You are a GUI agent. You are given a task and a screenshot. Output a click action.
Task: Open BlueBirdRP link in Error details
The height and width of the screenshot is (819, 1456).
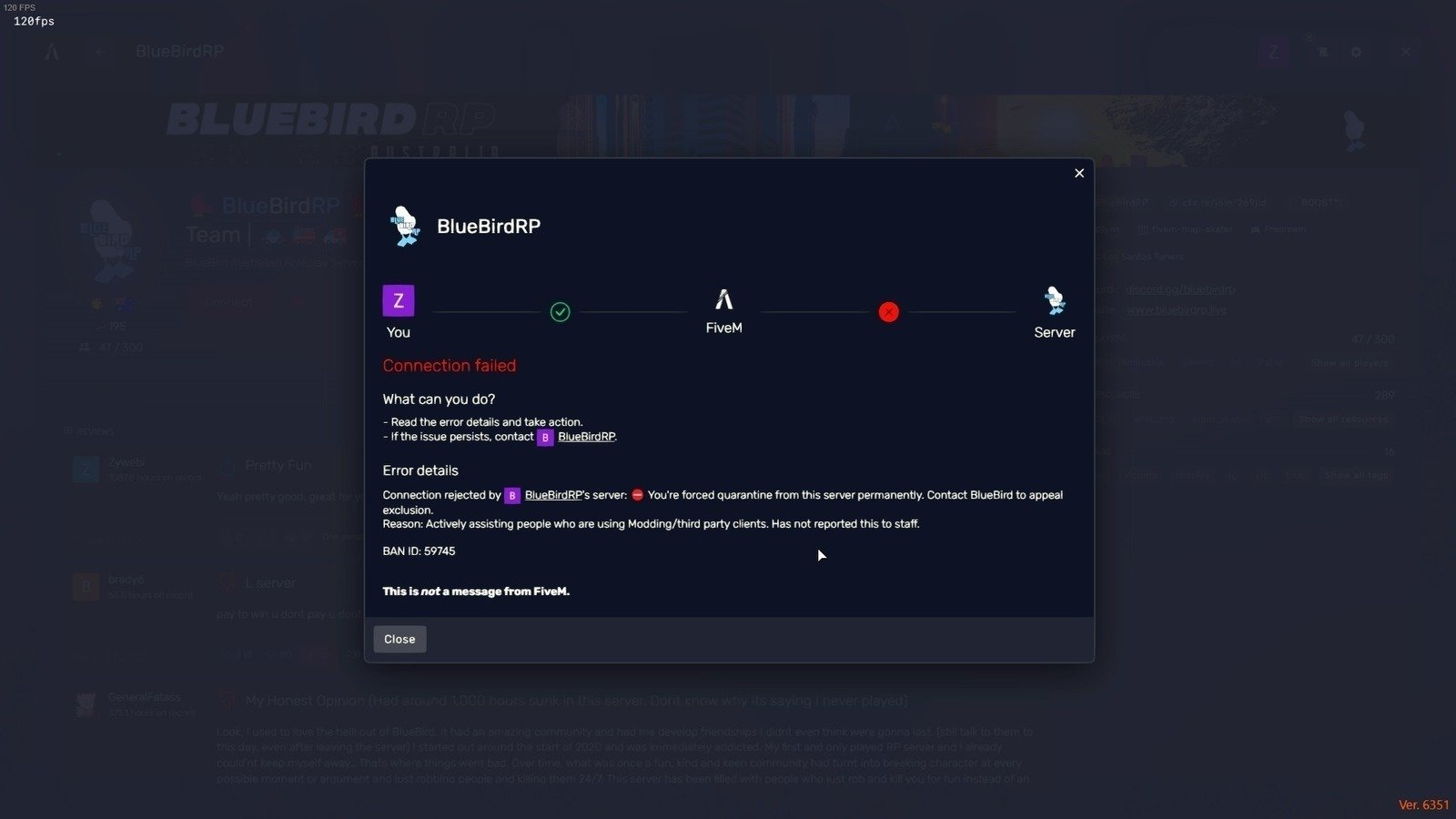pos(553,495)
